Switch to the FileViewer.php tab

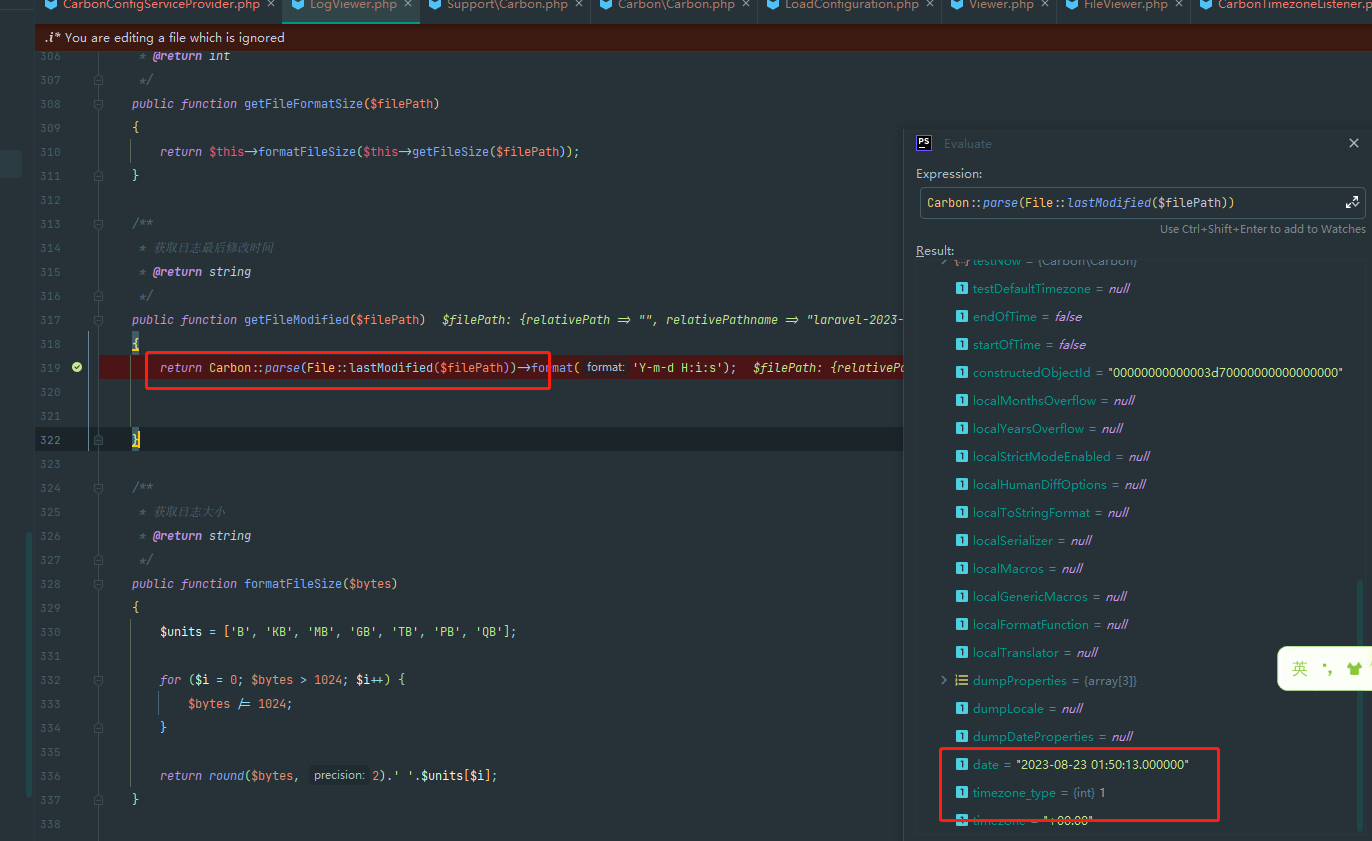(1125, 5)
